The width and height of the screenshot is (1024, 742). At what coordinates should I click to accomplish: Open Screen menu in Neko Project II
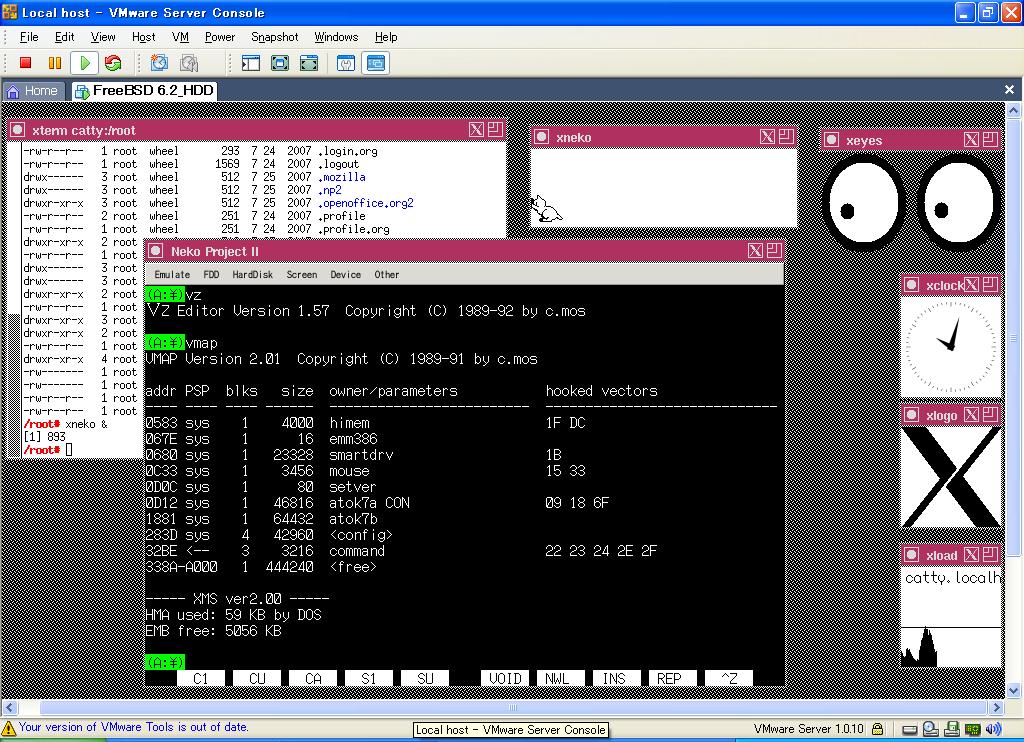pyautogui.click(x=301, y=274)
